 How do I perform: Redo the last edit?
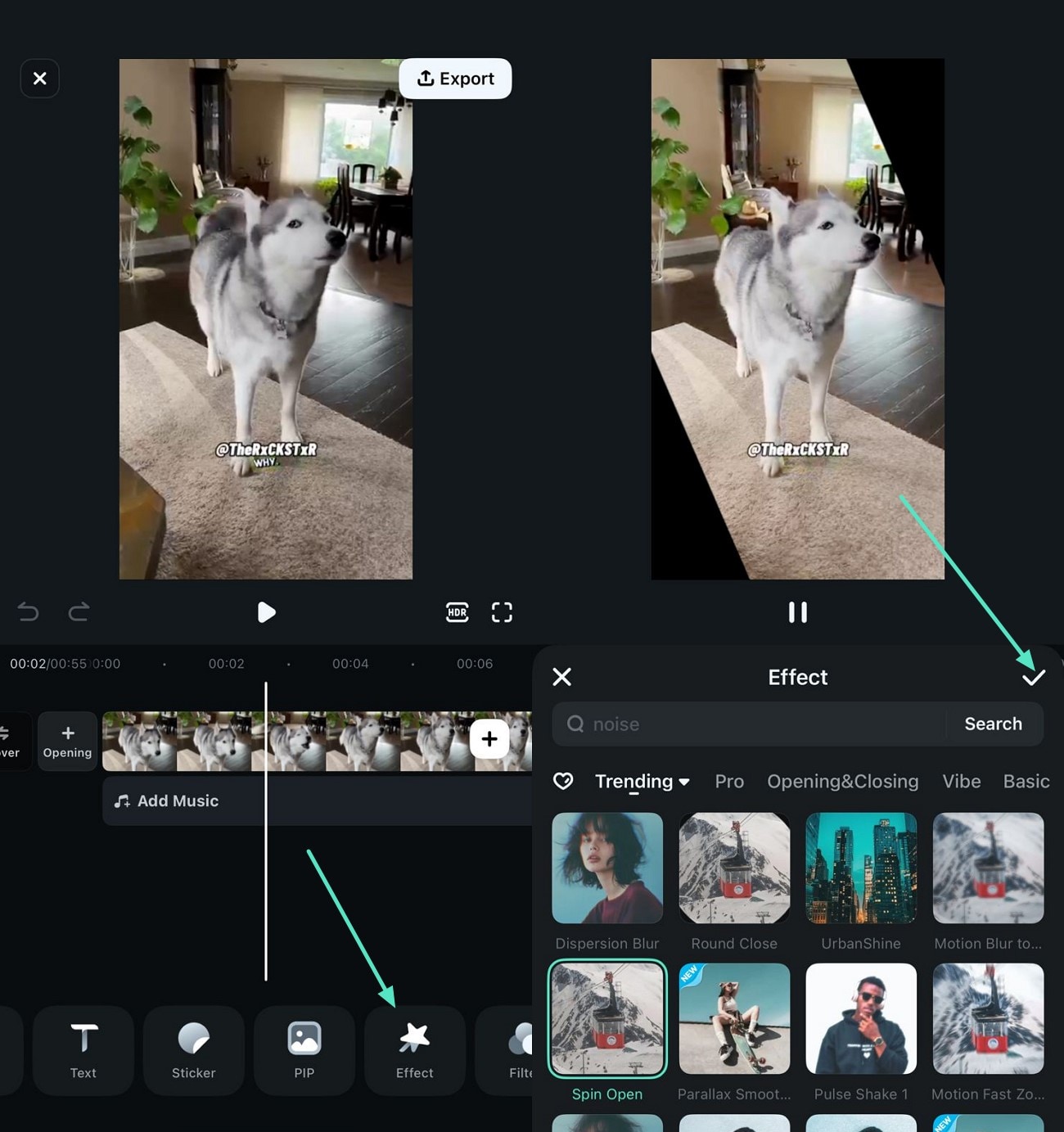[79, 612]
